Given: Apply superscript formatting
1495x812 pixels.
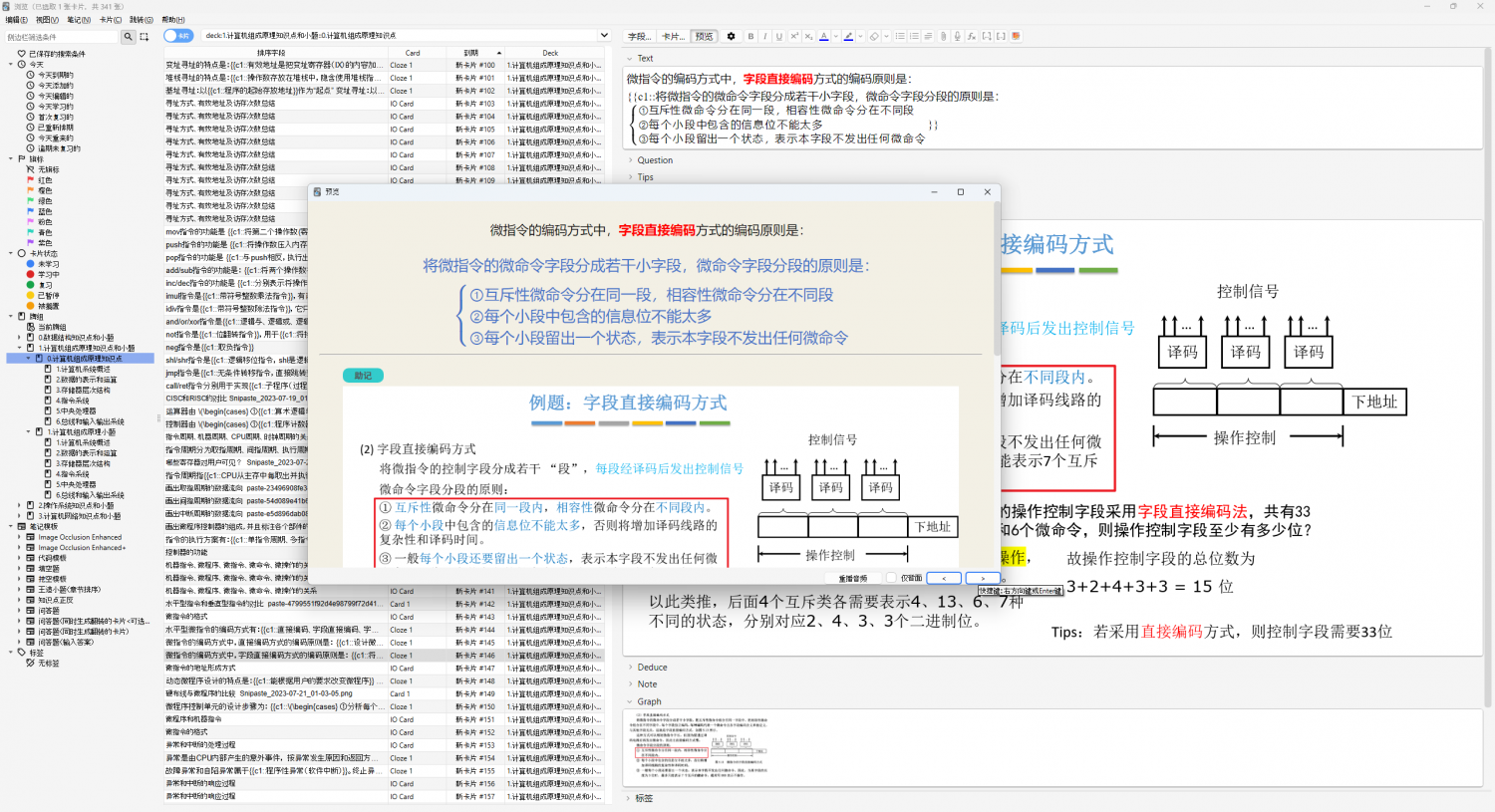Looking at the screenshot, I should click(794, 36).
